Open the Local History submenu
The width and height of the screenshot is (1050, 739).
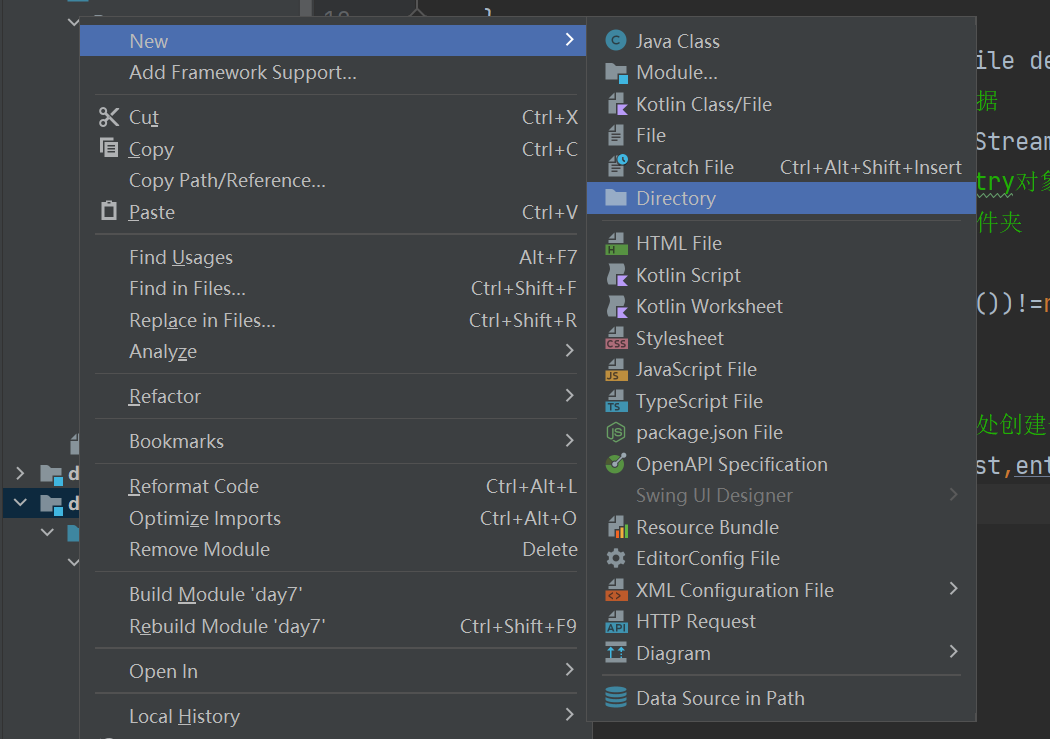(x=184, y=716)
